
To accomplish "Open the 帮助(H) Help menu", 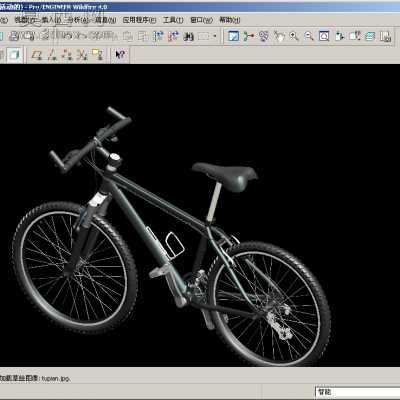I will point(229,20).
